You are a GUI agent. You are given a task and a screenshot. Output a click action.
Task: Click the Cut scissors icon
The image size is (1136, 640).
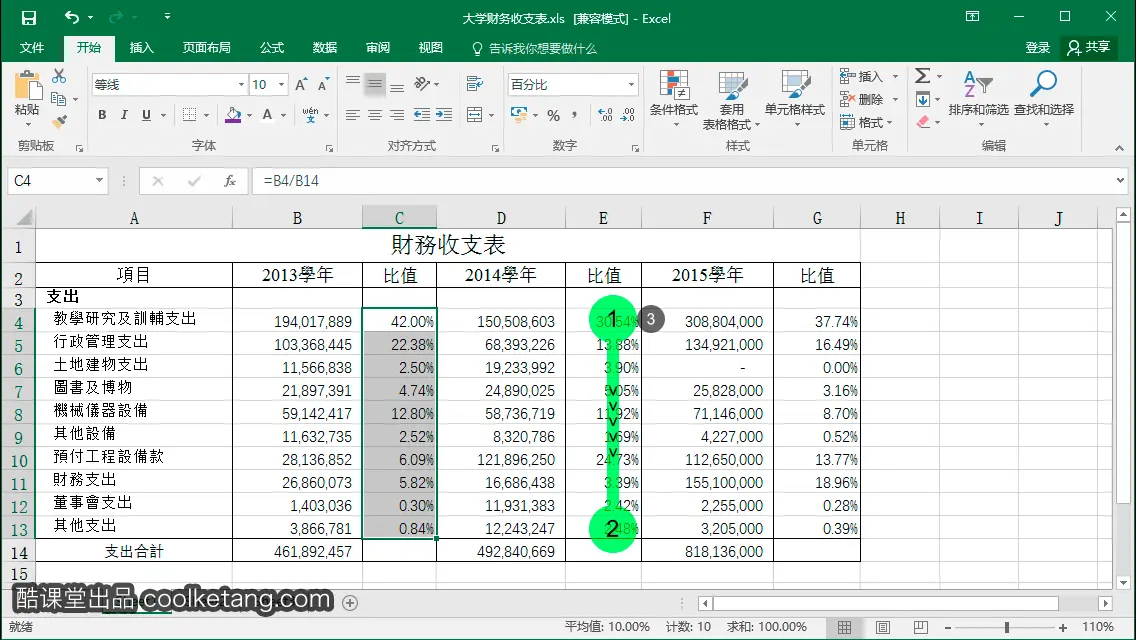[x=59, y=76]
